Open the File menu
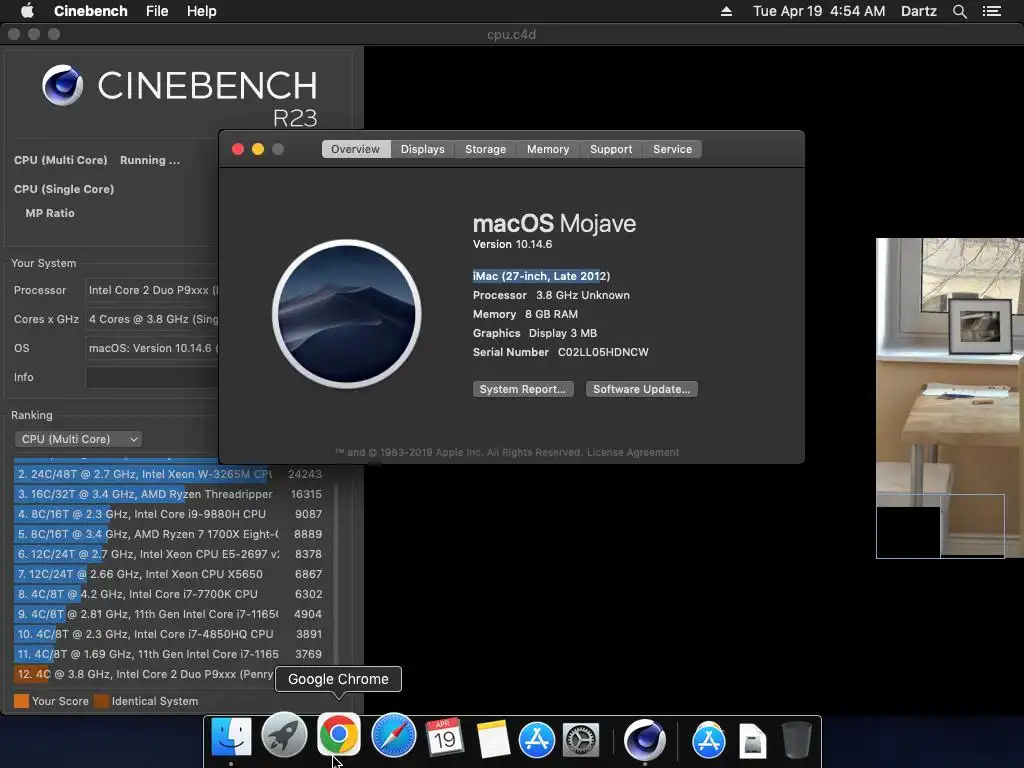The image size is (1024, 768). click(157, 11)
